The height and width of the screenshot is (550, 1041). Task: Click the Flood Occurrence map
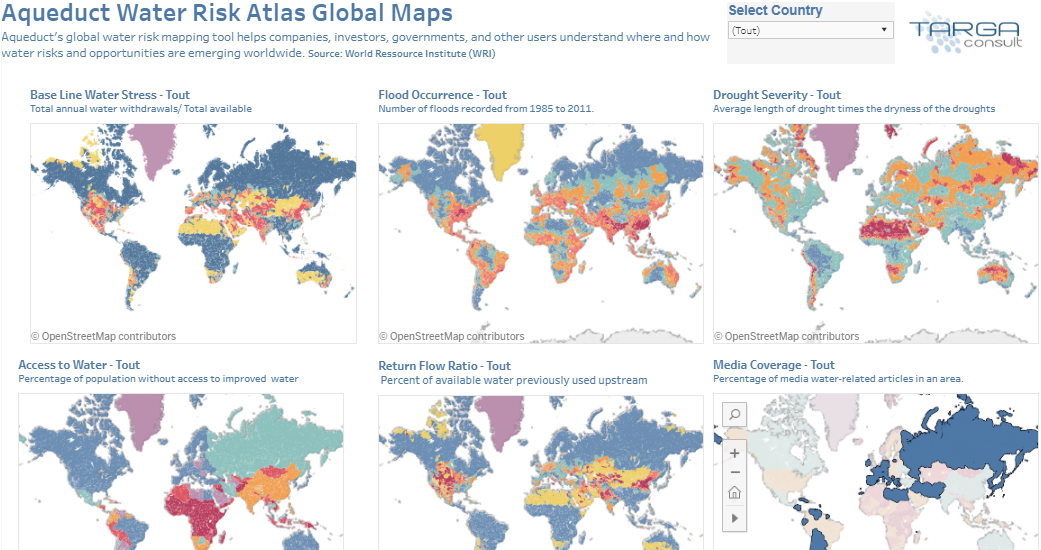coord(540,233)
